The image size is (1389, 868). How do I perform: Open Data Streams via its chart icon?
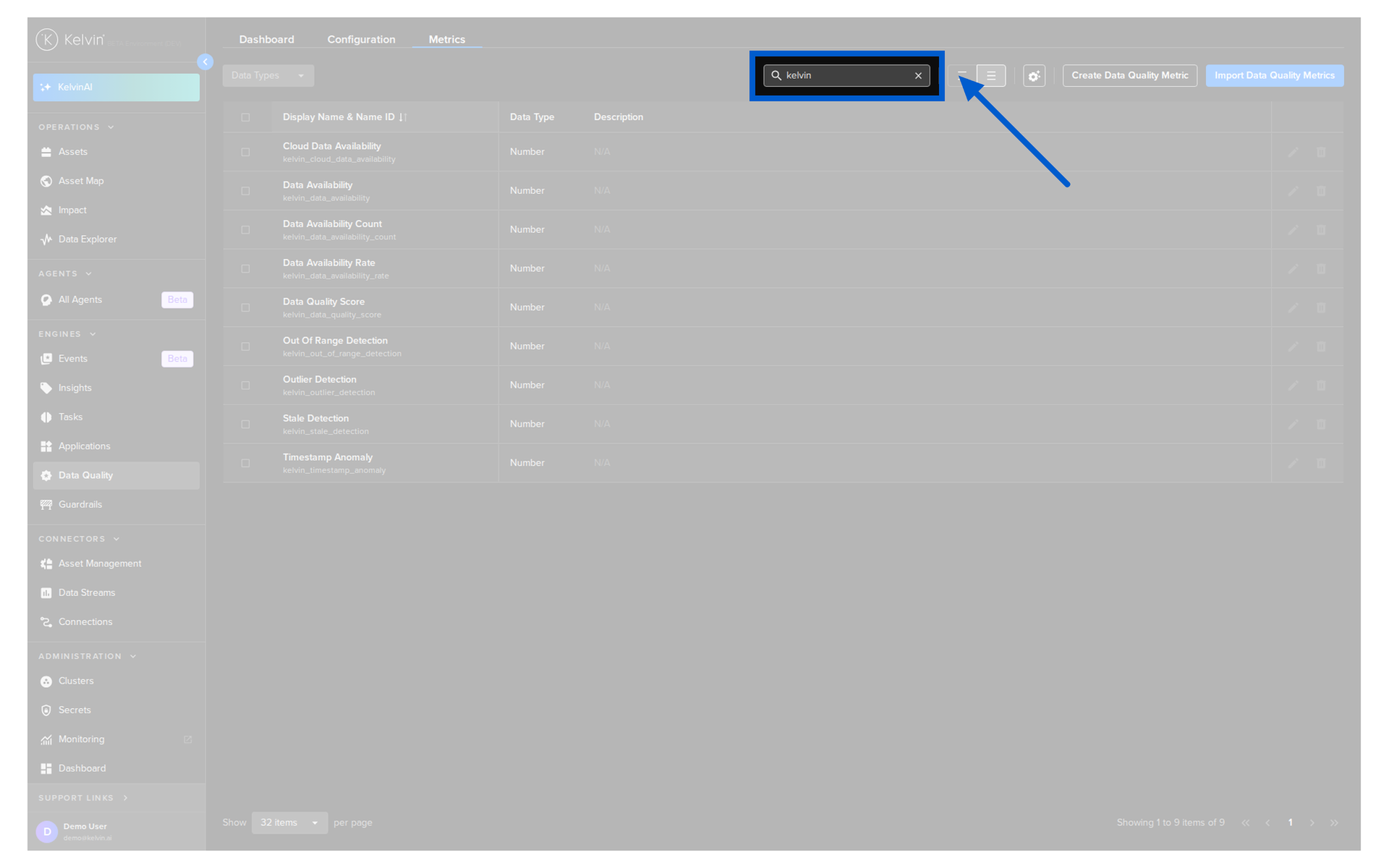click(46, 593)
